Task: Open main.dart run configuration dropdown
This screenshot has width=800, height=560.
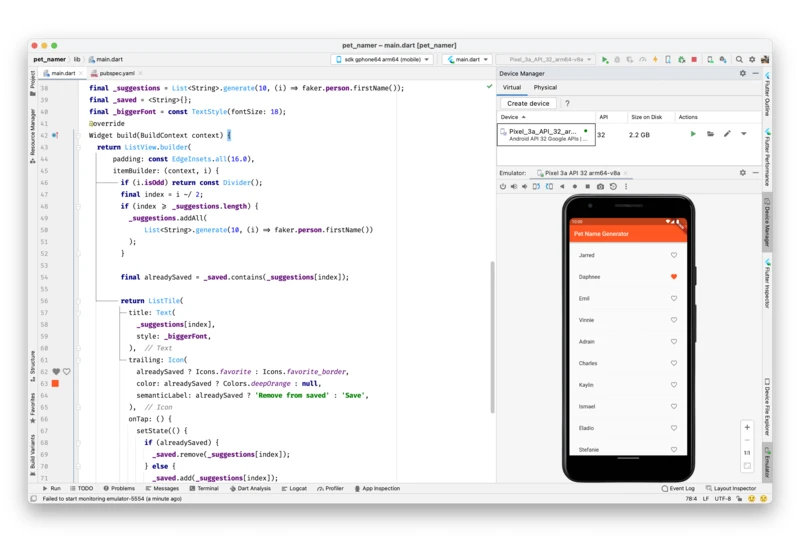Action: click(x=468, y=60)
